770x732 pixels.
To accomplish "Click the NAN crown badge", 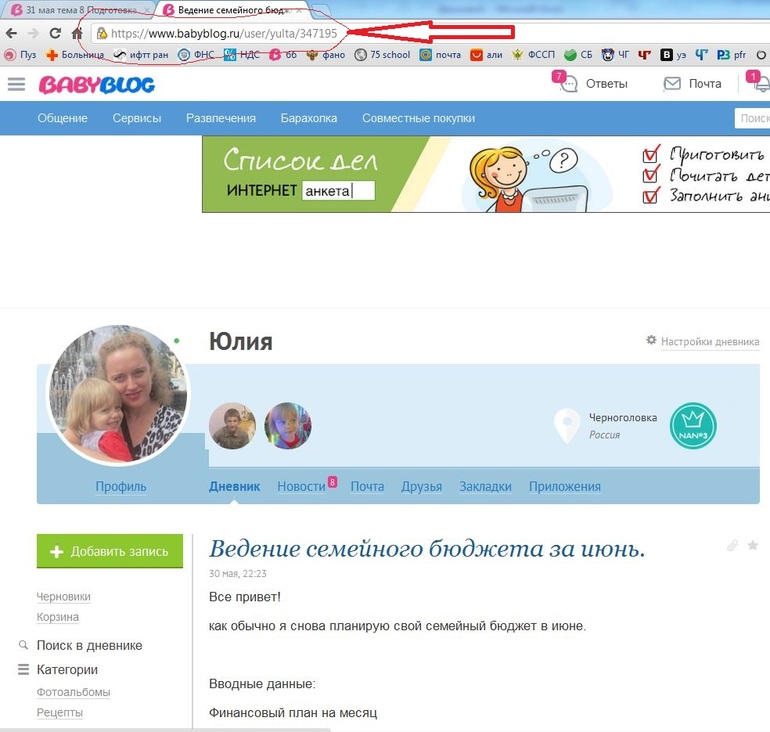I will 692,425.
